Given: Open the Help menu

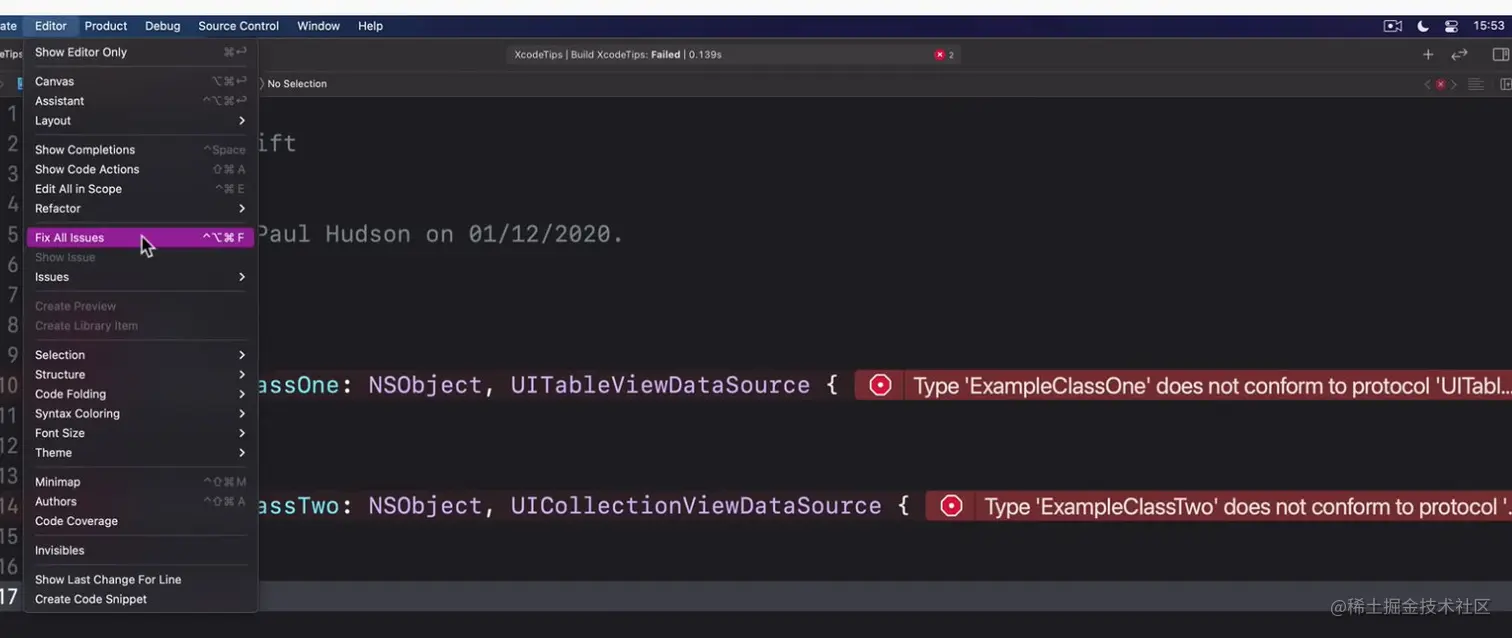Looking at the screenshot, I should 370,26.
